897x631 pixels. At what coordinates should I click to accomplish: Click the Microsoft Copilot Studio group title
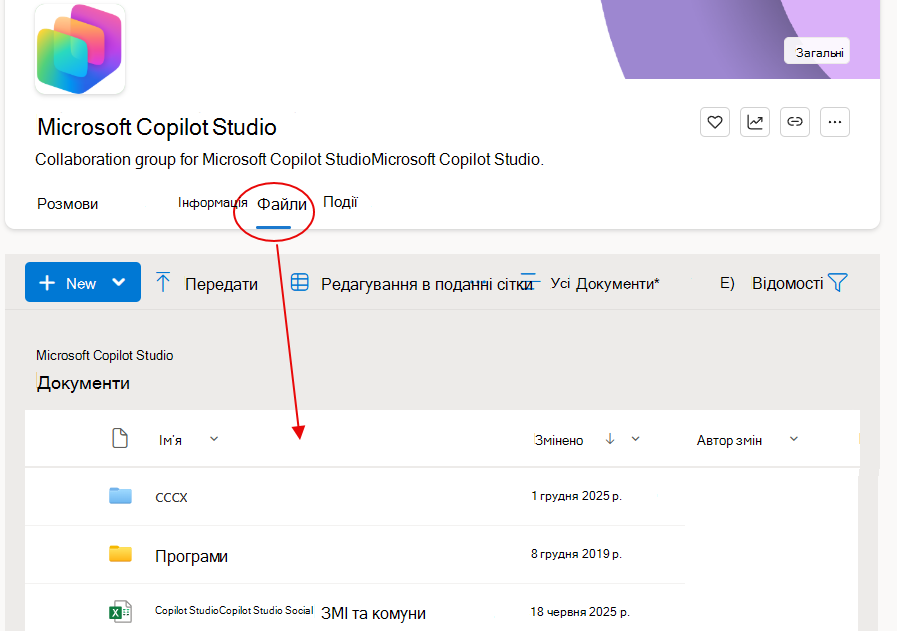pyautogui.click(x=157, y=127)
